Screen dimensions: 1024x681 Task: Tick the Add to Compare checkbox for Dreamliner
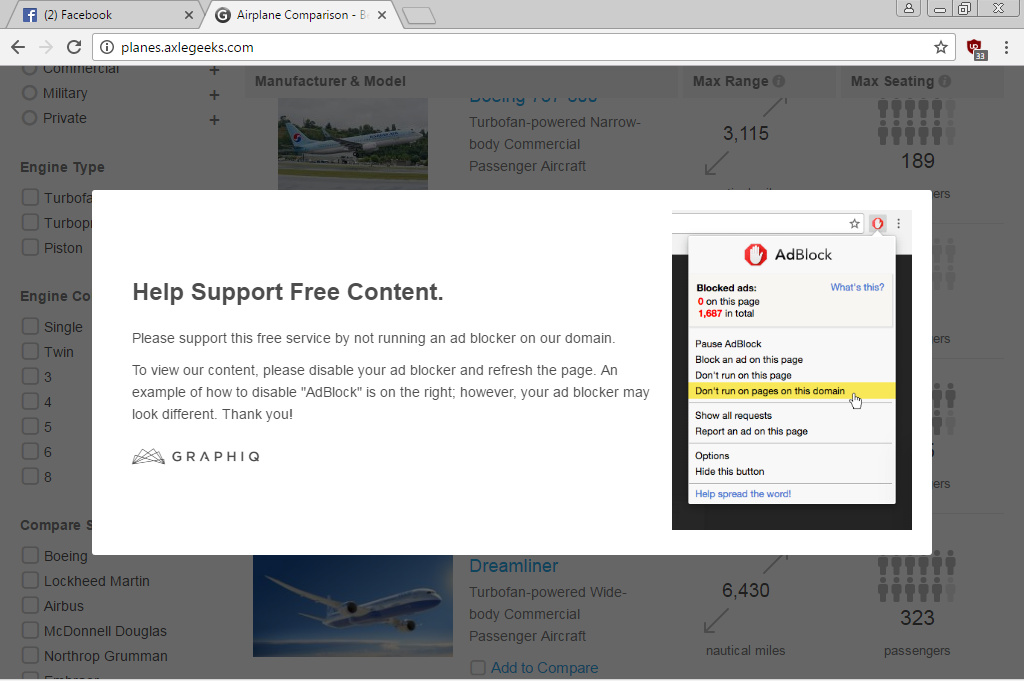[x=478, y=668]
